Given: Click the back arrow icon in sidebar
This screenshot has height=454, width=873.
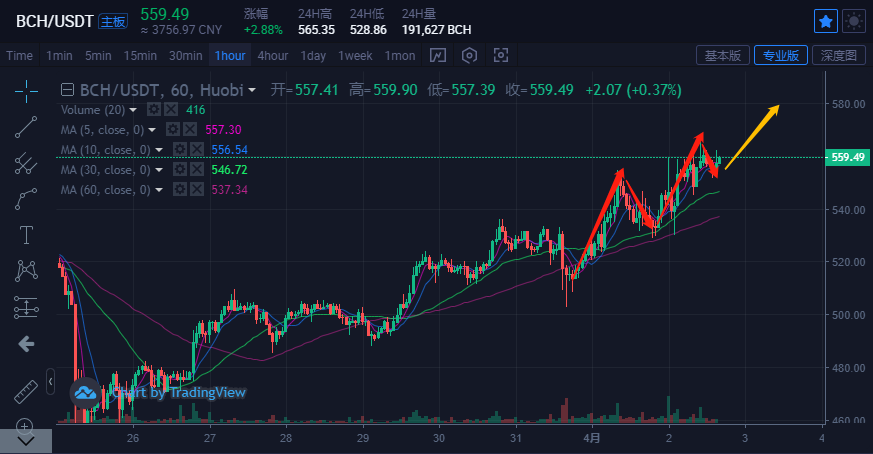Looking at the screenshot, I should tap(26, 344).
